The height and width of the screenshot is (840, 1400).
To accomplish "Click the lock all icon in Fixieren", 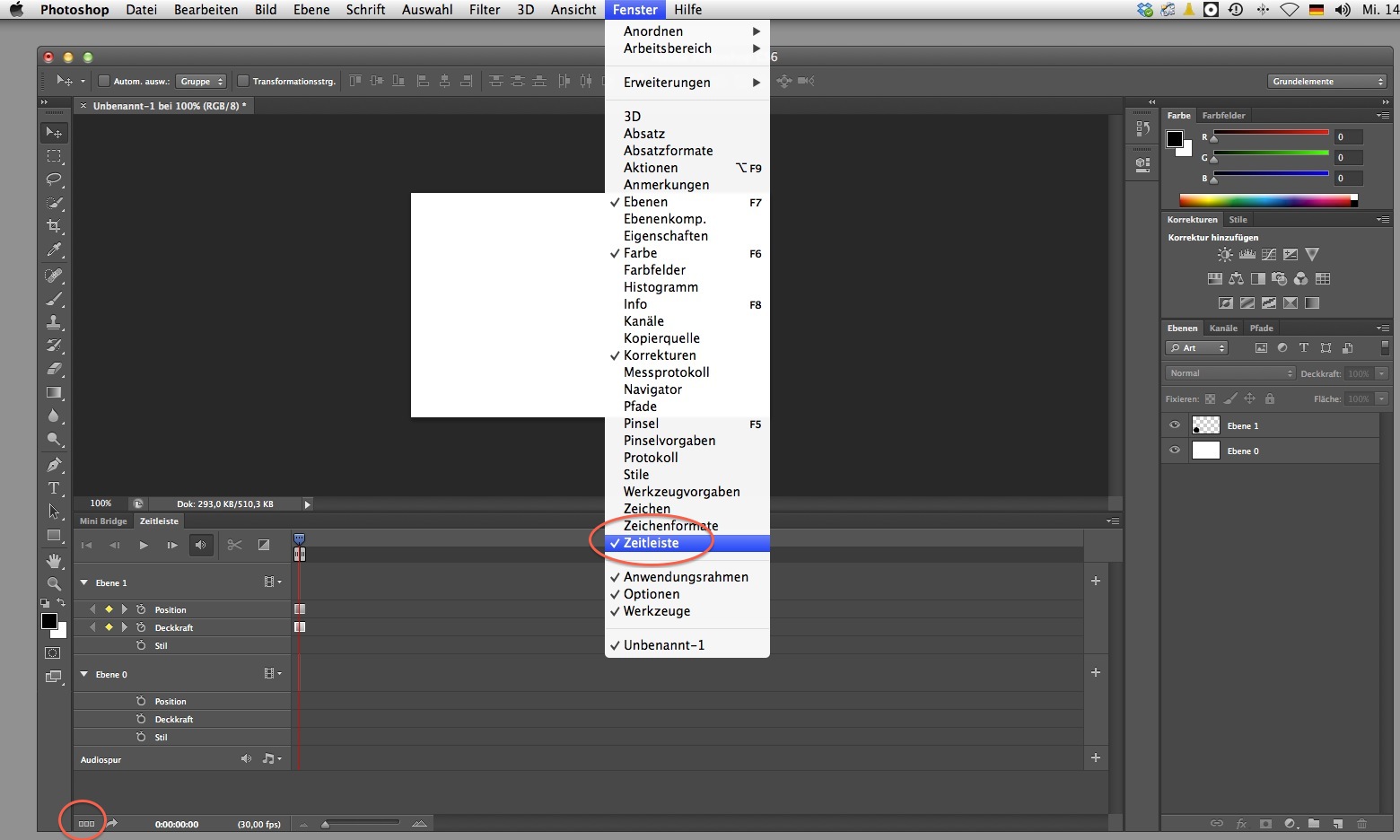I will 1270,398.
